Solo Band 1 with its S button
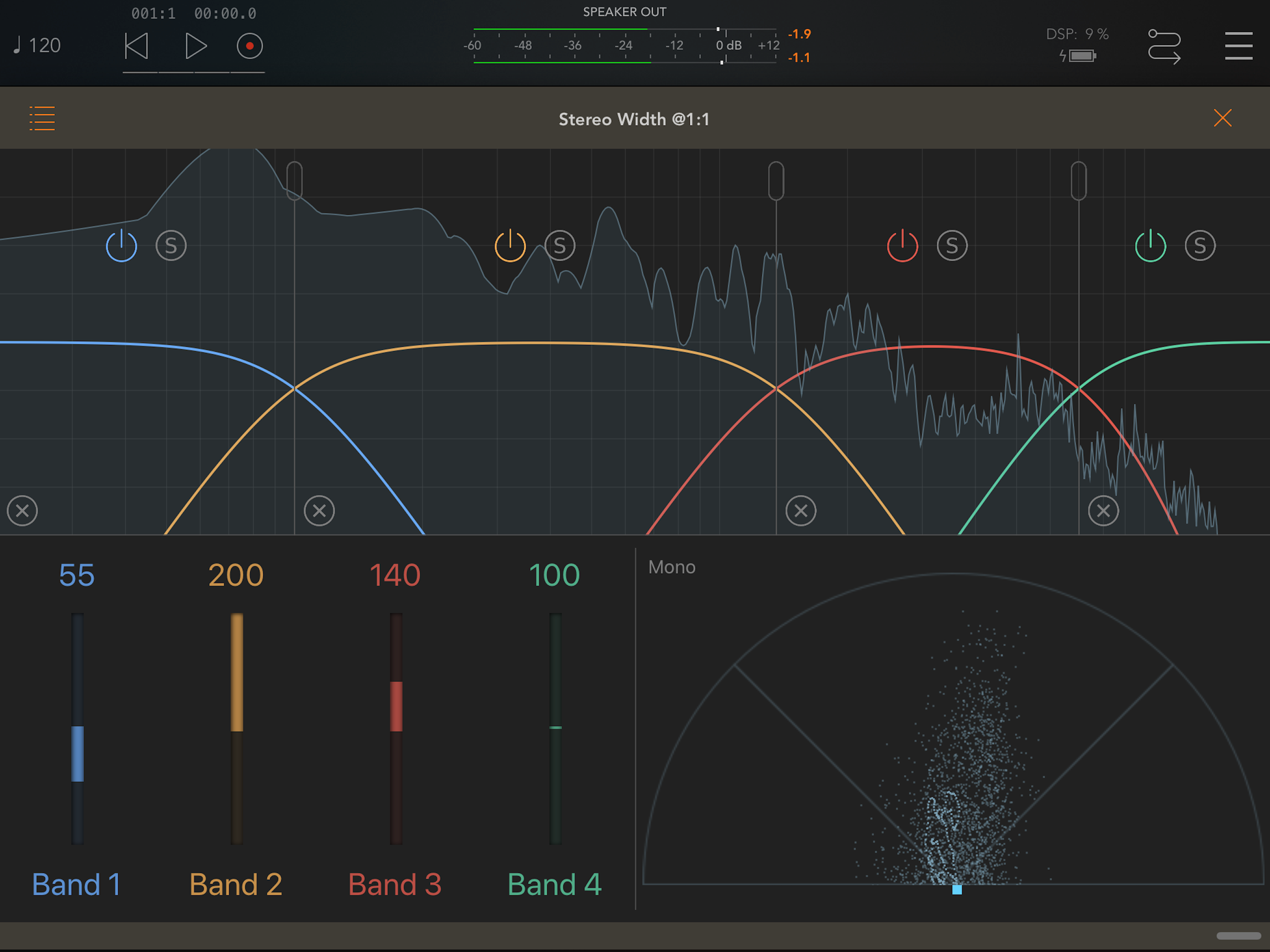The width and height of the screenshot is (1270, 952). click(x=171, y=246)
